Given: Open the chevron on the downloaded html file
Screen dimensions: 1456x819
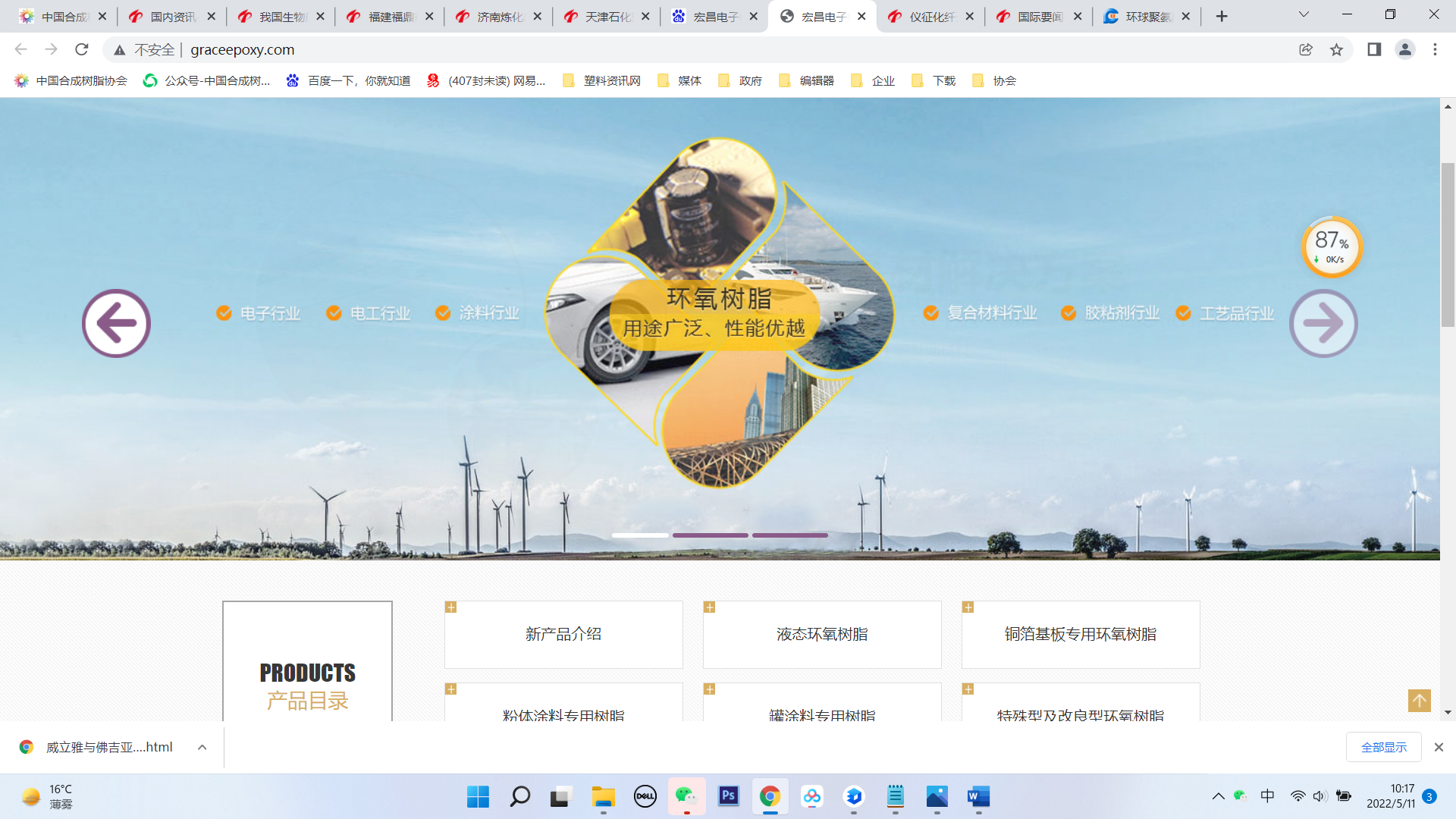Looking at the screenshot, I should coord(202,747).
